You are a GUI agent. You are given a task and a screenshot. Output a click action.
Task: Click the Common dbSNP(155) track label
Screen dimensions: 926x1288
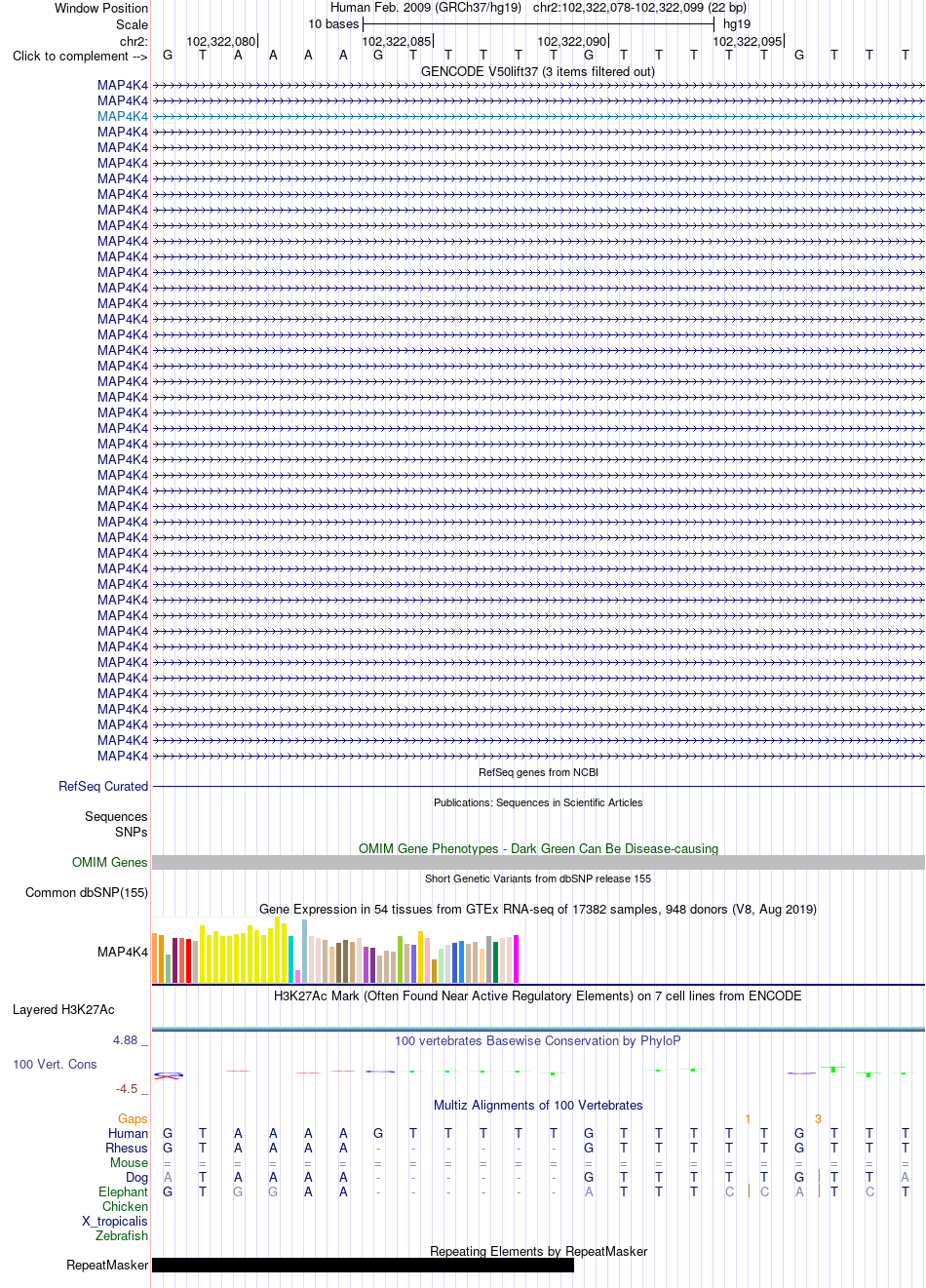pyautogui.click(x=87, y=892)
